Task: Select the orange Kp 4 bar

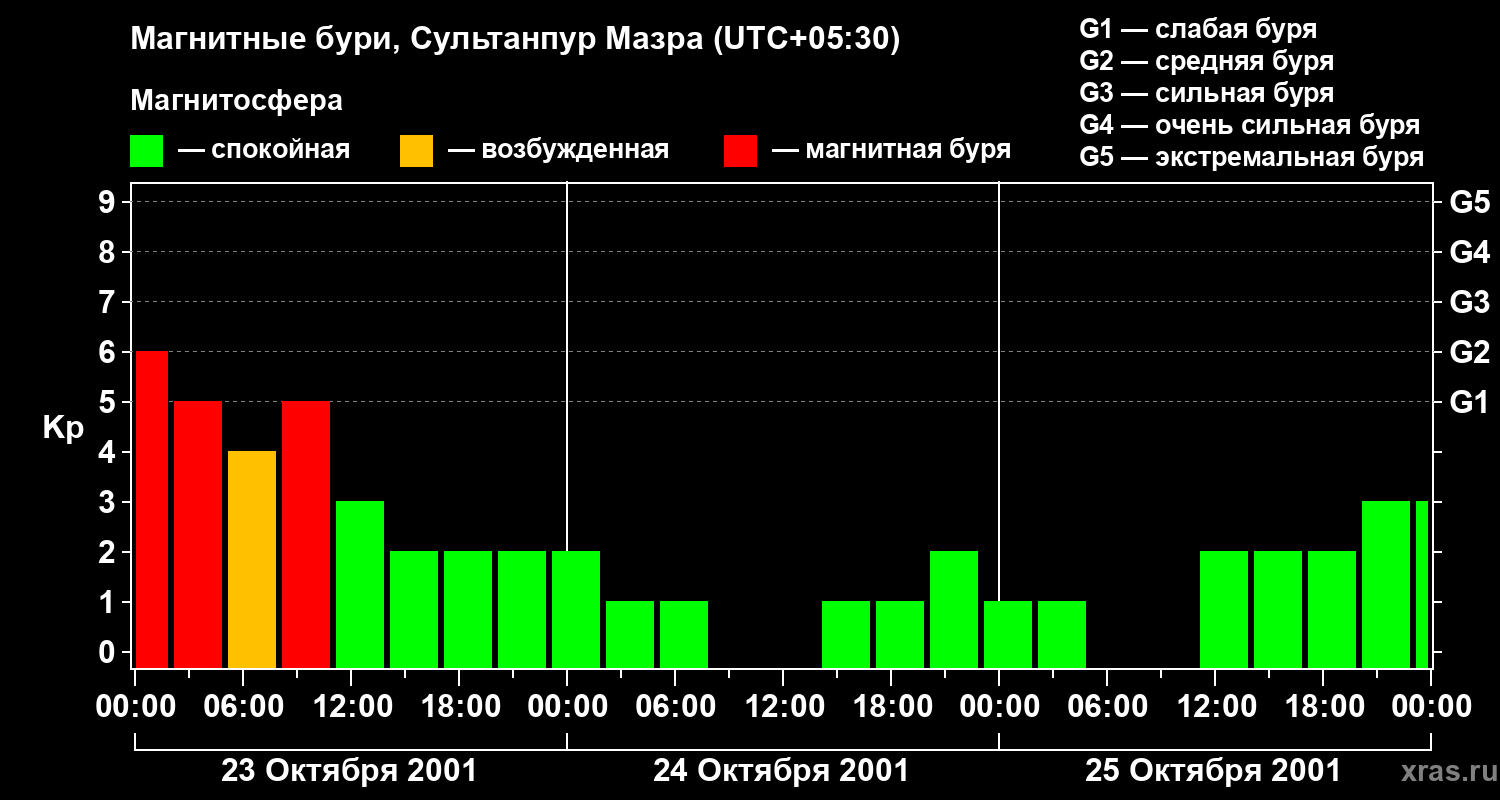Action: 252,559
